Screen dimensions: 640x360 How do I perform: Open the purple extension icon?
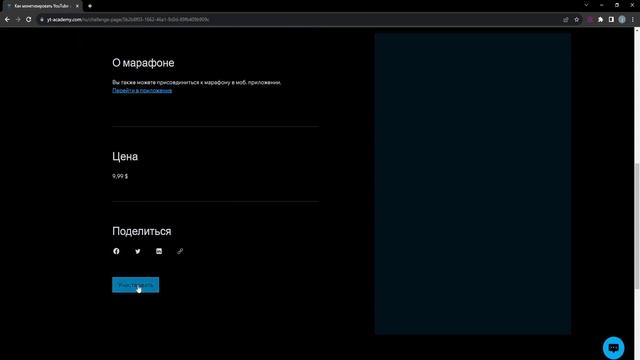point(590,20)
